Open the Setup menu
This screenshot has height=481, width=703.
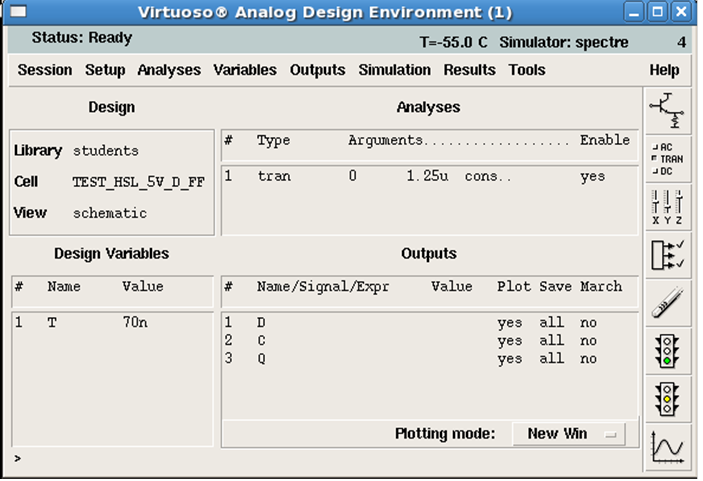click(x=105, y=70)
